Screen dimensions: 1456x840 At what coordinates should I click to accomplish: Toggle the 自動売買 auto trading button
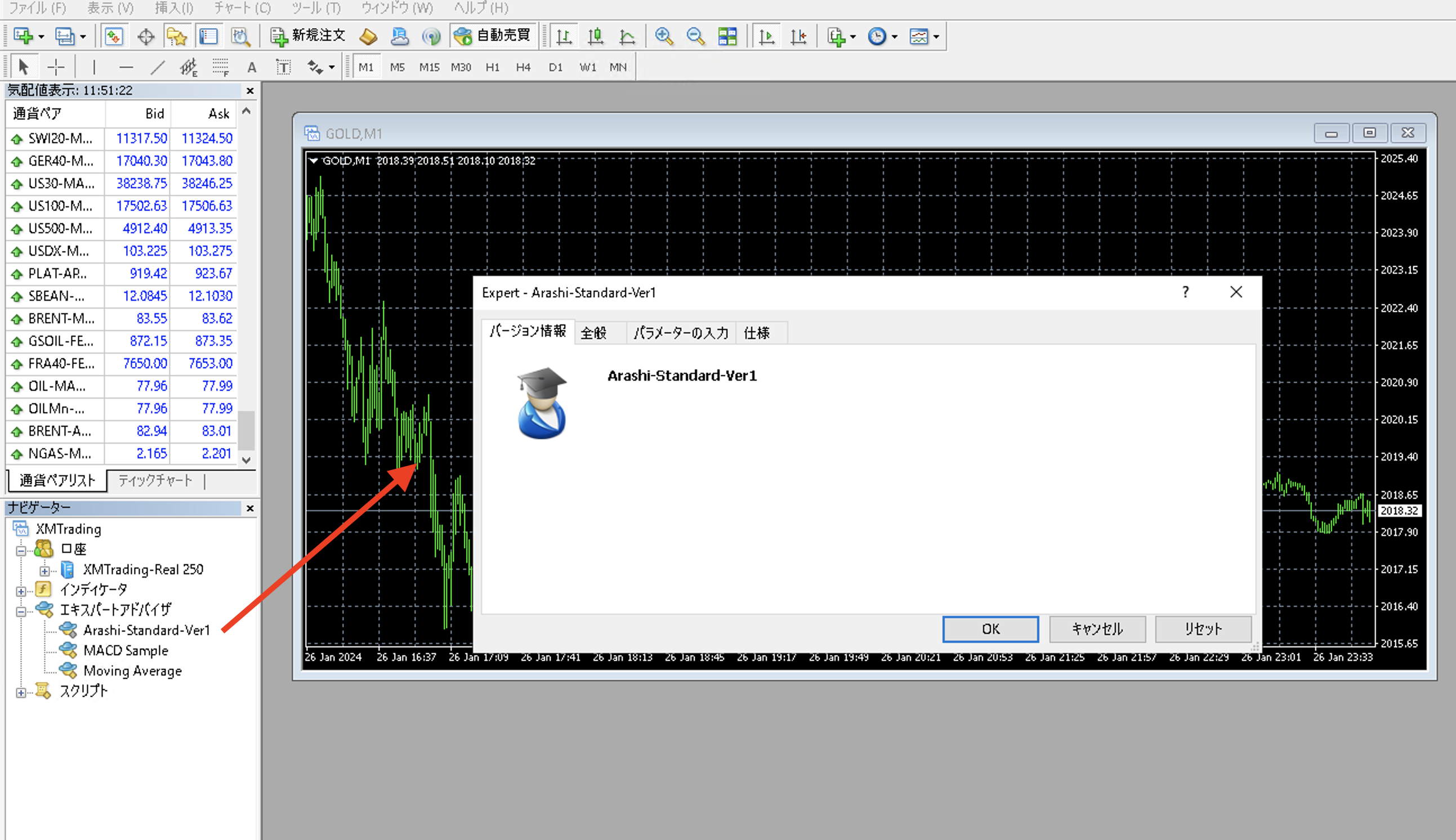point(493,36)
